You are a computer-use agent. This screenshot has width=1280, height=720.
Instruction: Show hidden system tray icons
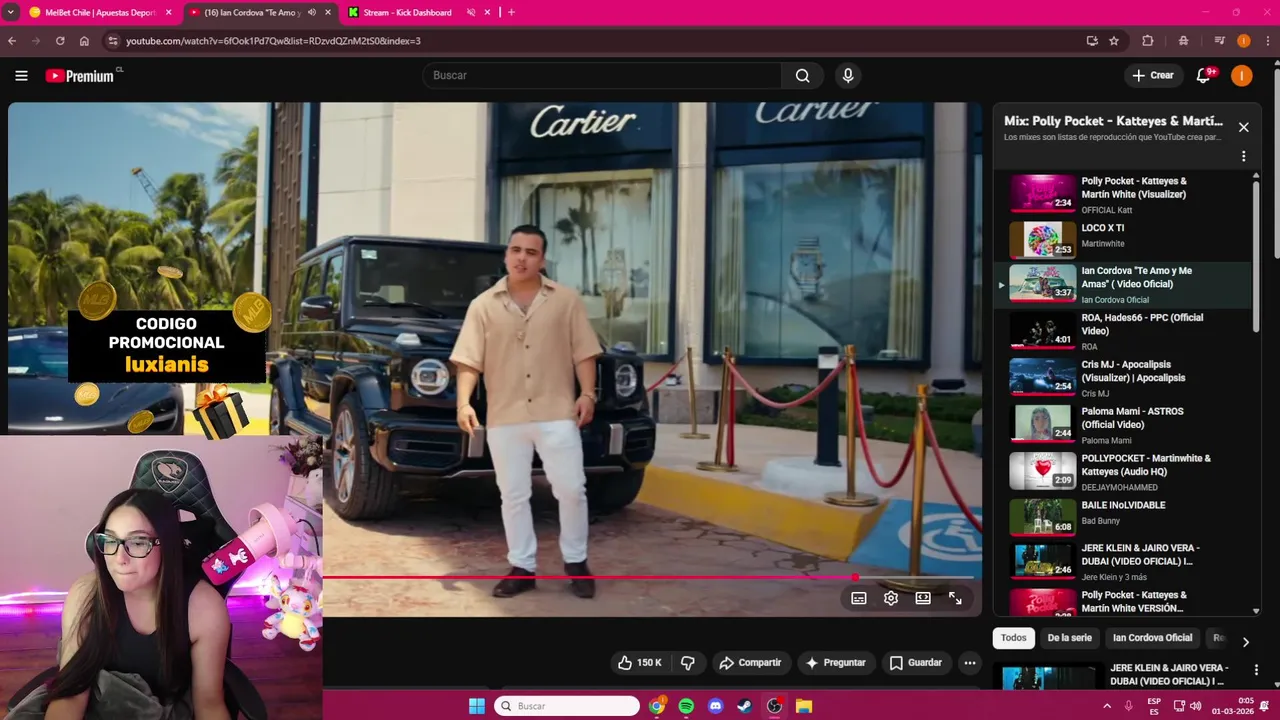tap(1107, 706)
